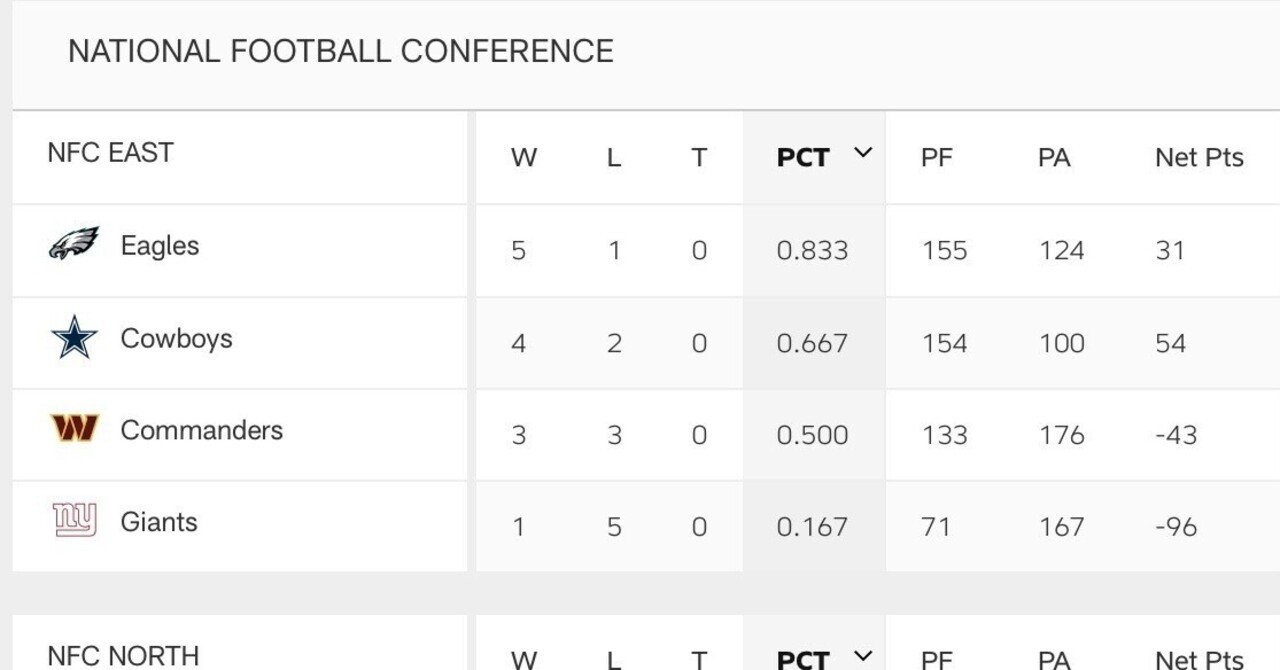1280x670 pixels.
Task: Sort NFC East by PF column
Action: click(x=937, y=158)
